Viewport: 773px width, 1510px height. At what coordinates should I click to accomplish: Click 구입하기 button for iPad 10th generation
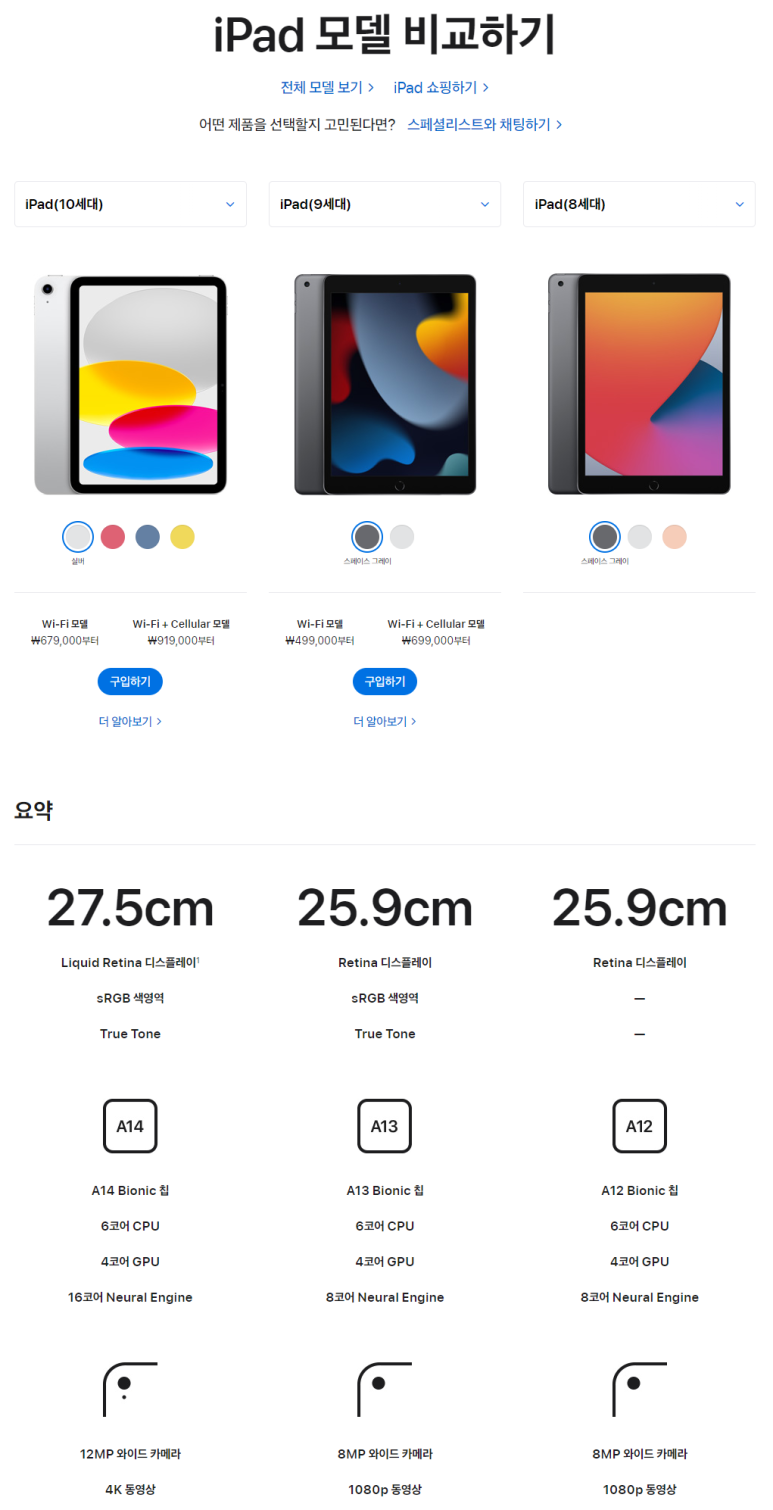tap(130, 681)
